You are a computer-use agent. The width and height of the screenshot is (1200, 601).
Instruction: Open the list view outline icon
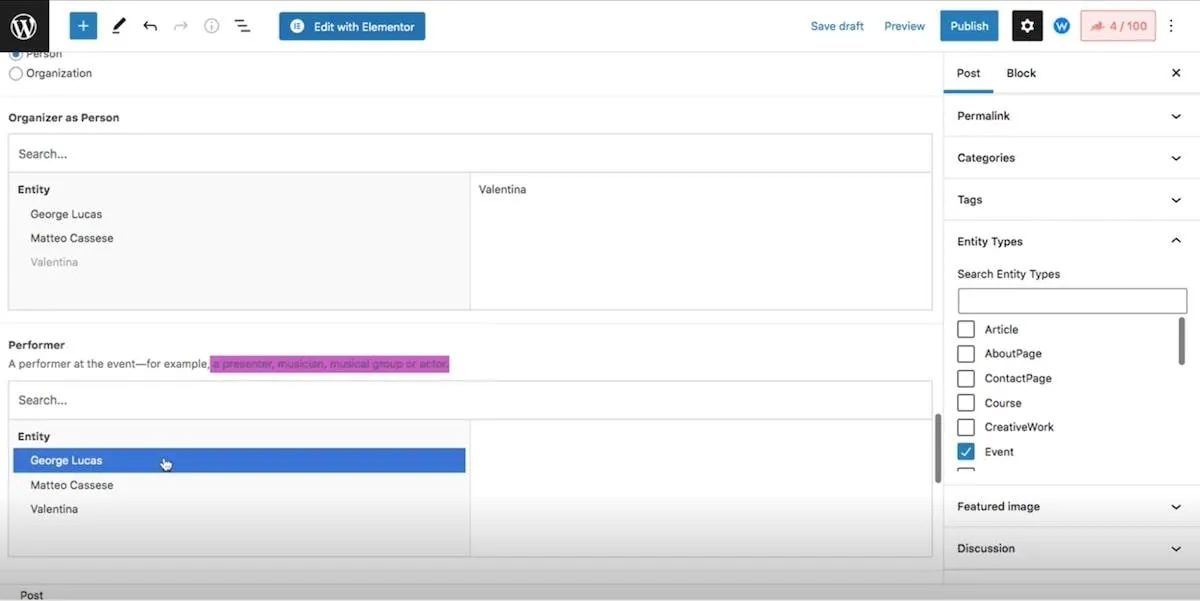(x=242, y=26)
